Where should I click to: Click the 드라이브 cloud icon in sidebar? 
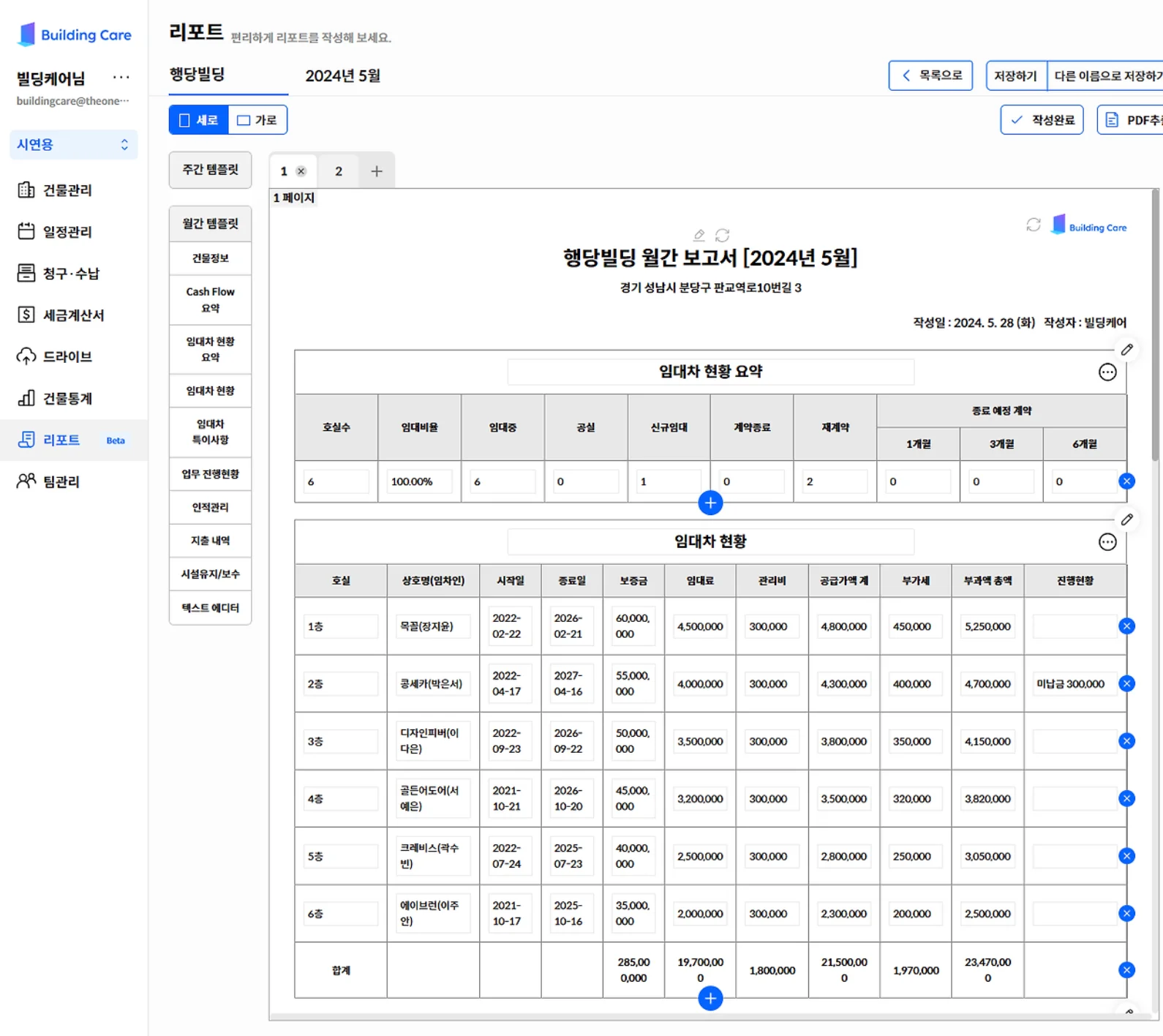tap(26, 357)
